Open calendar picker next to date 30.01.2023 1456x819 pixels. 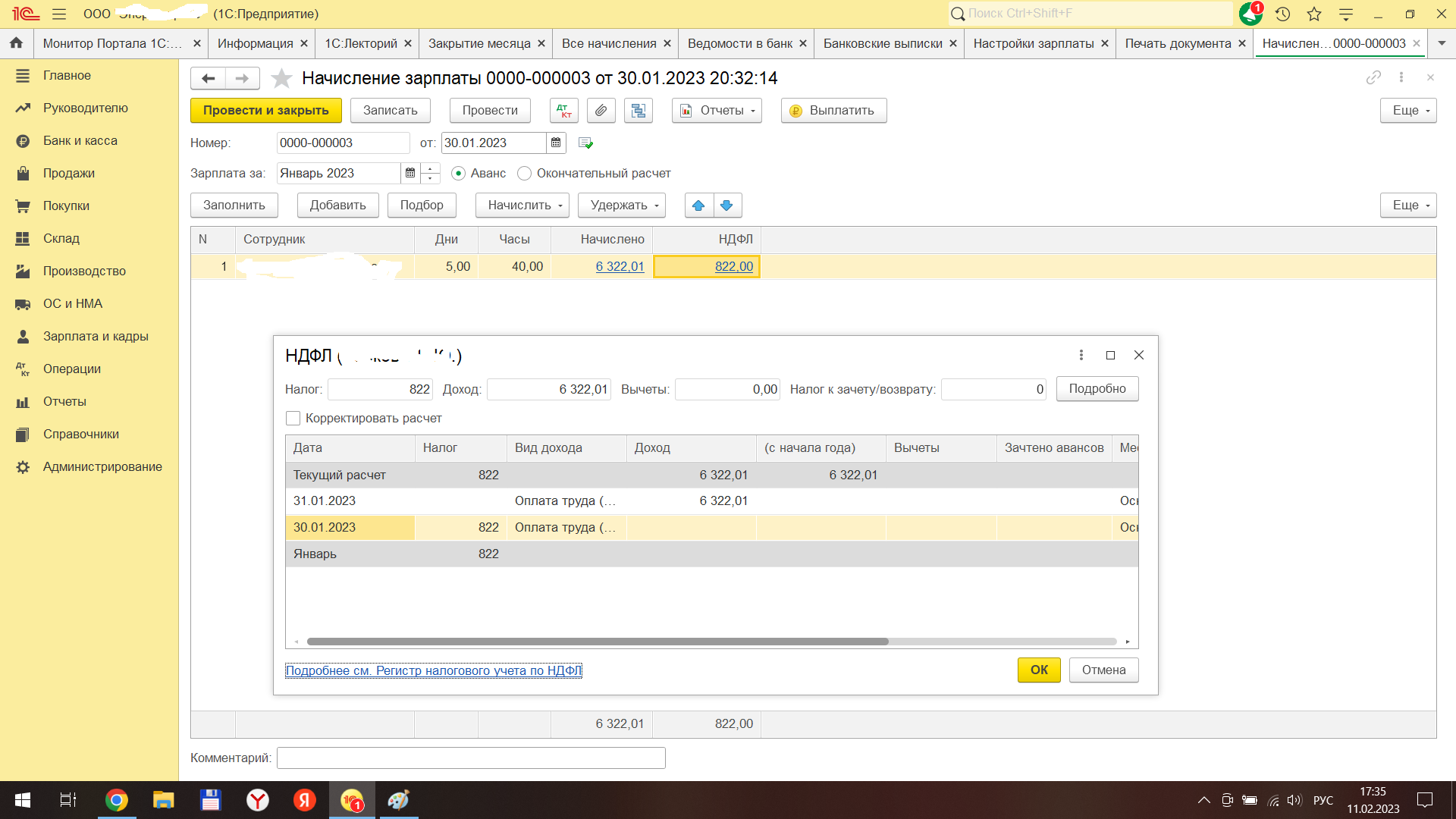556,143
